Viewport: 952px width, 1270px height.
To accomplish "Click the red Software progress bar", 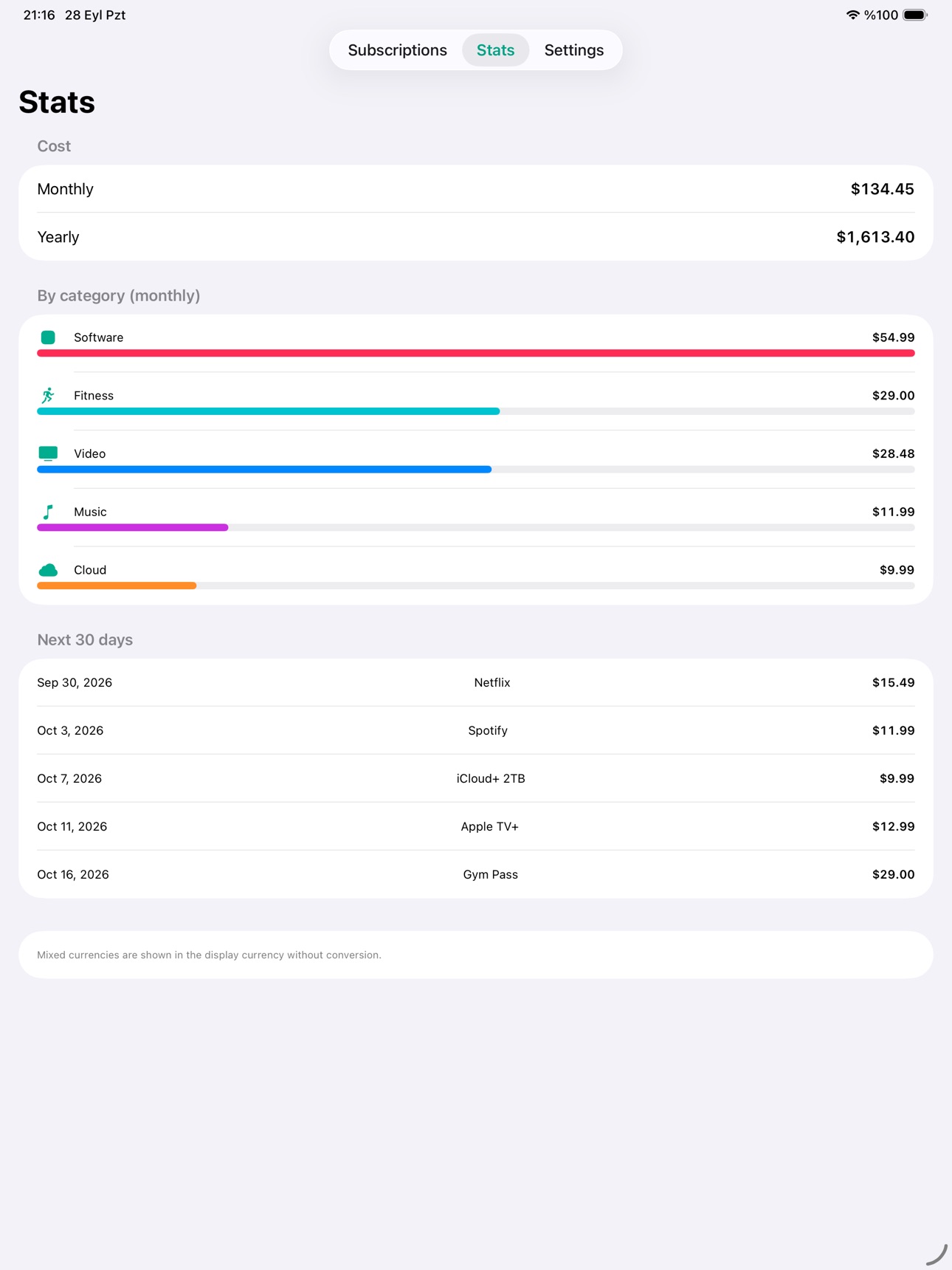I will [476, 354].
